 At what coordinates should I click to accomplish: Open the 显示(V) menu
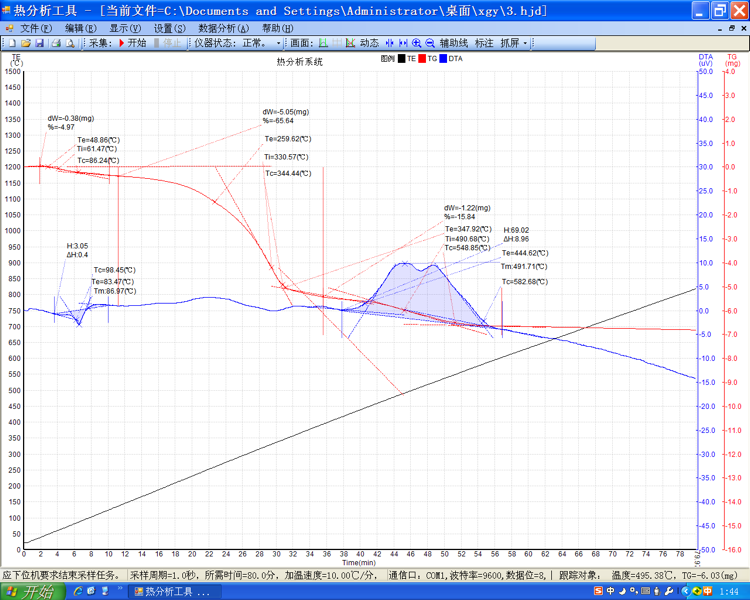tap(125, 28)
